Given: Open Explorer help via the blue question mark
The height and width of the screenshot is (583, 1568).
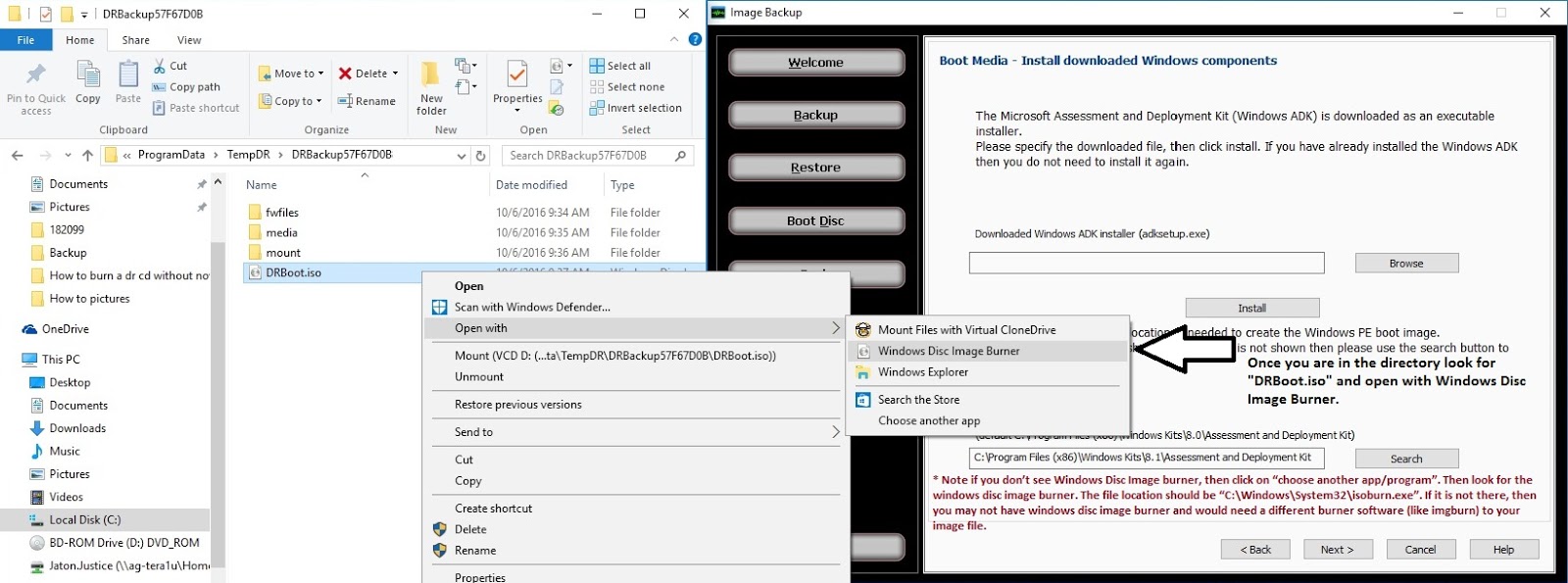Looking at the screenshot, I should coord(695,40).
